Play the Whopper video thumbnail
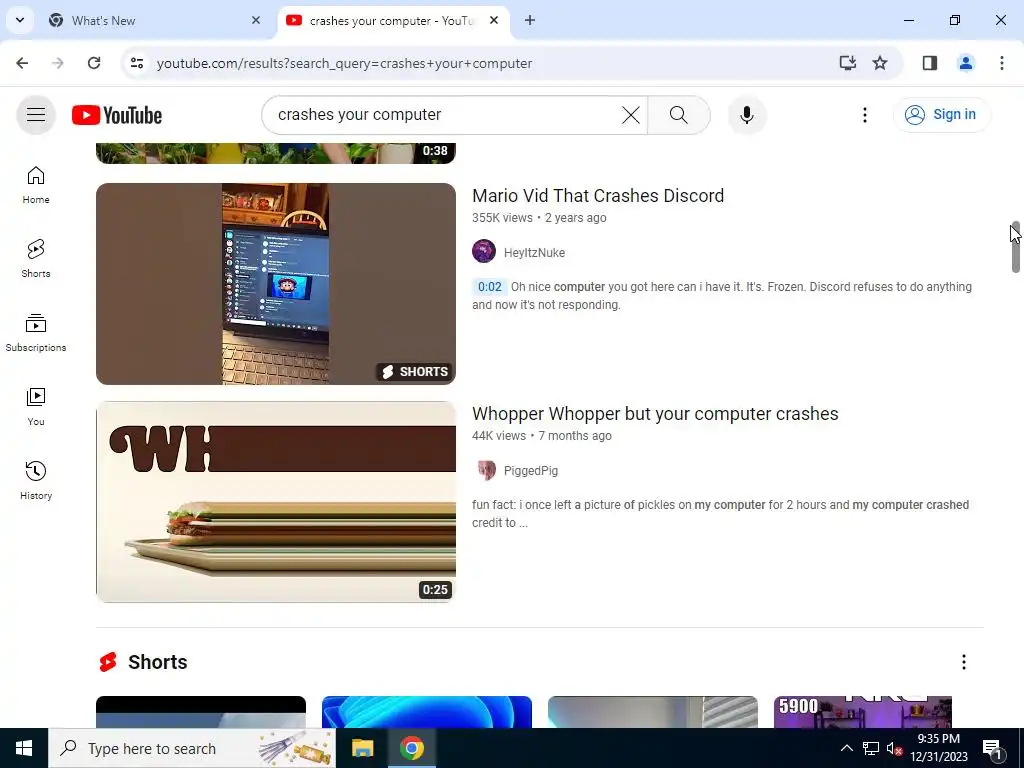This screenshot has height=768, width=1024. coord(276,502)
